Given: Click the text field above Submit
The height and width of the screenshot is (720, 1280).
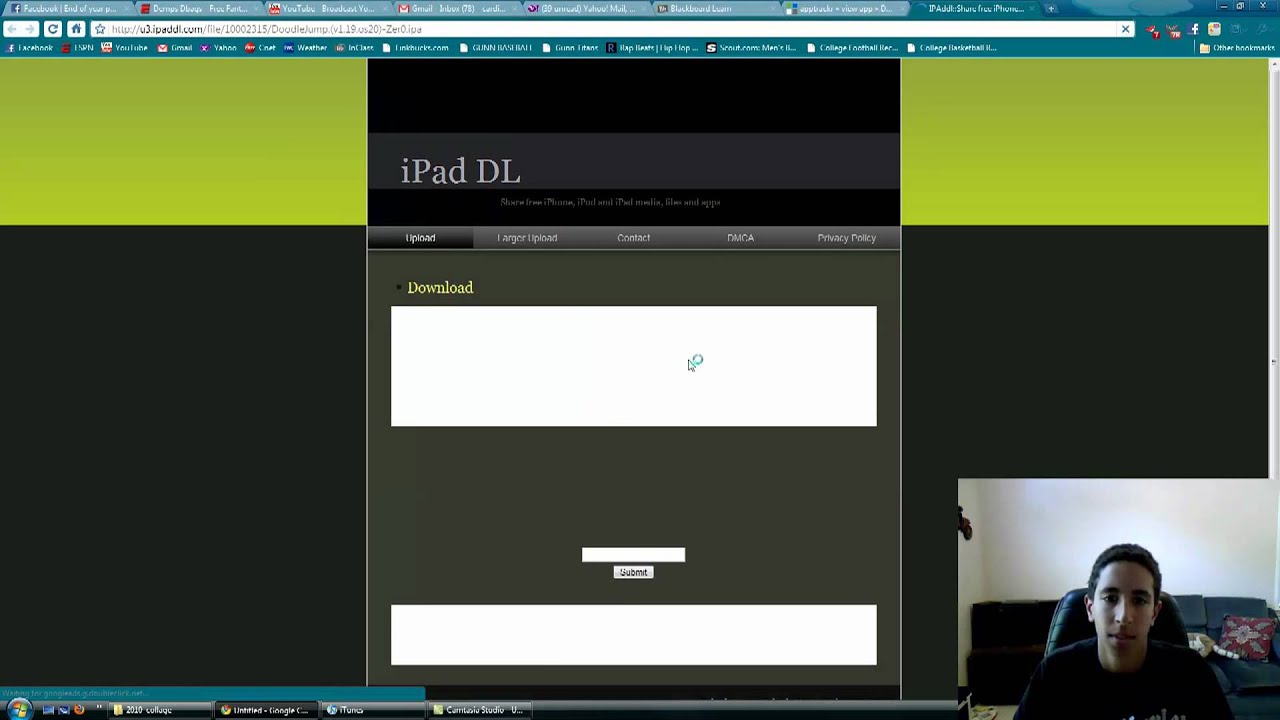Looking at the screenshot, I should click(633, 555).
